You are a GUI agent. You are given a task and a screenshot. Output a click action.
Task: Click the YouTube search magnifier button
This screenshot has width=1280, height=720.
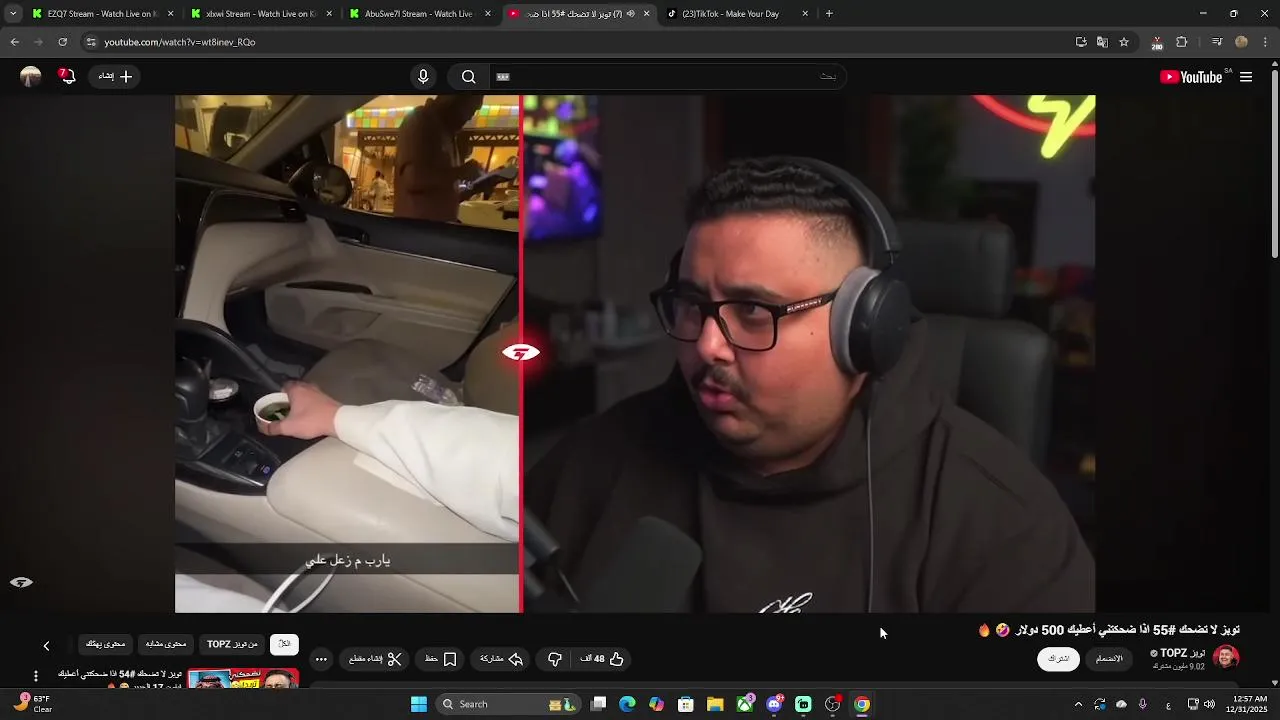pos(468,77)
